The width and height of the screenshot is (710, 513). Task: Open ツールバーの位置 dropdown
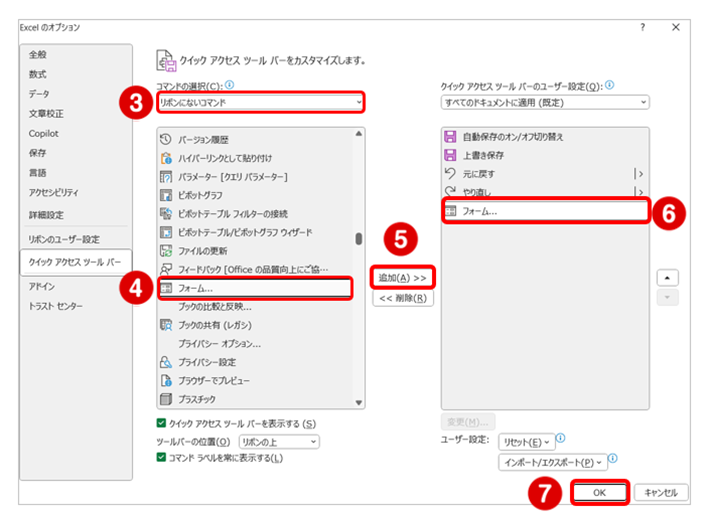pos(279,441)
